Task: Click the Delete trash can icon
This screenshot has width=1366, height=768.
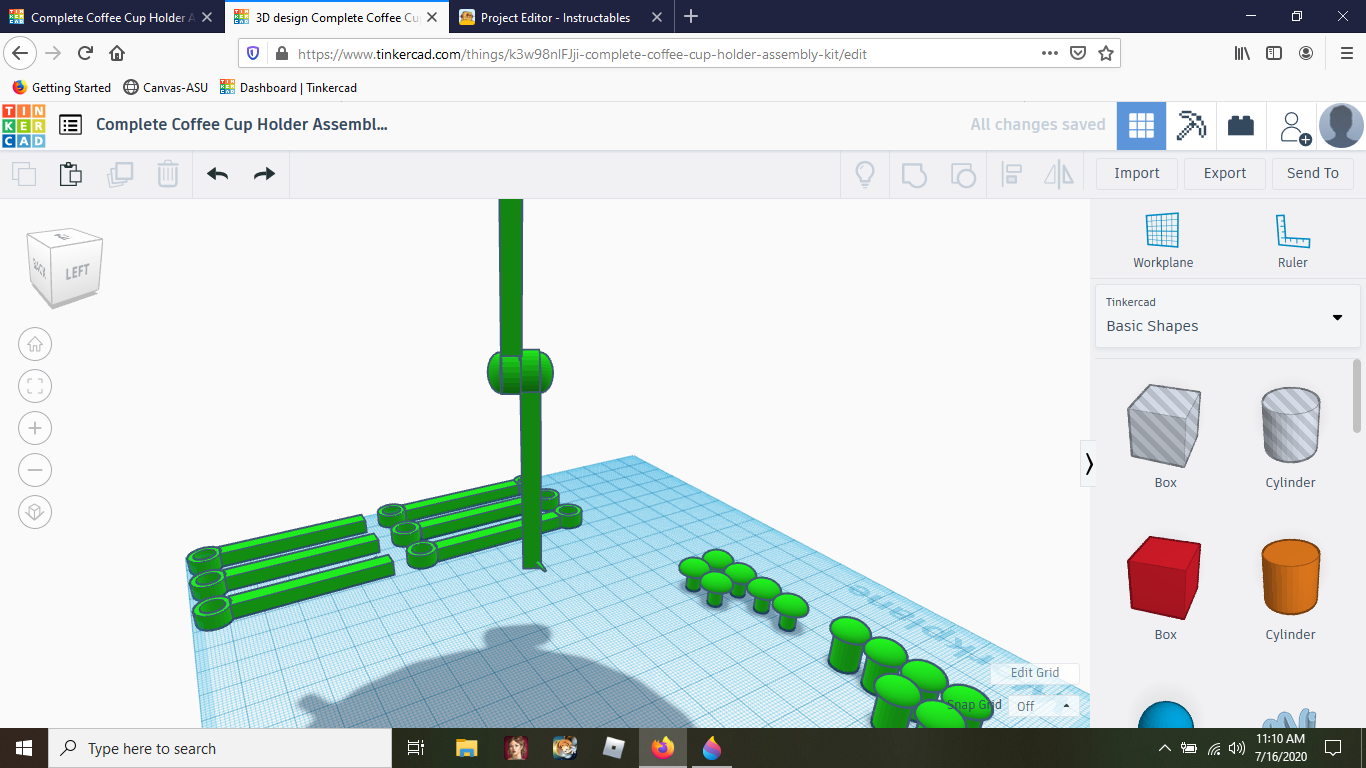Action: click(x=167, y=174)
